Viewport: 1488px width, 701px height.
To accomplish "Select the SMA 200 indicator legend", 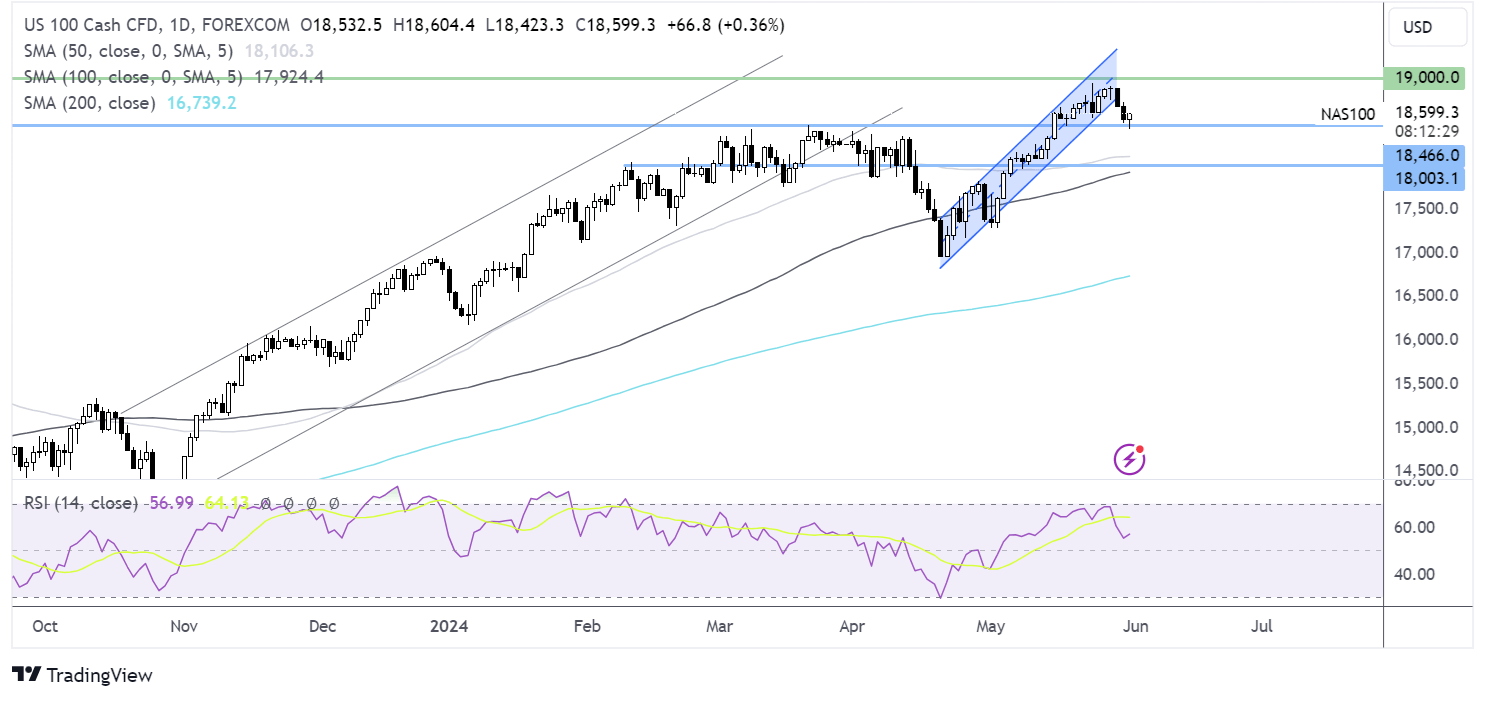I will (90, 103).
